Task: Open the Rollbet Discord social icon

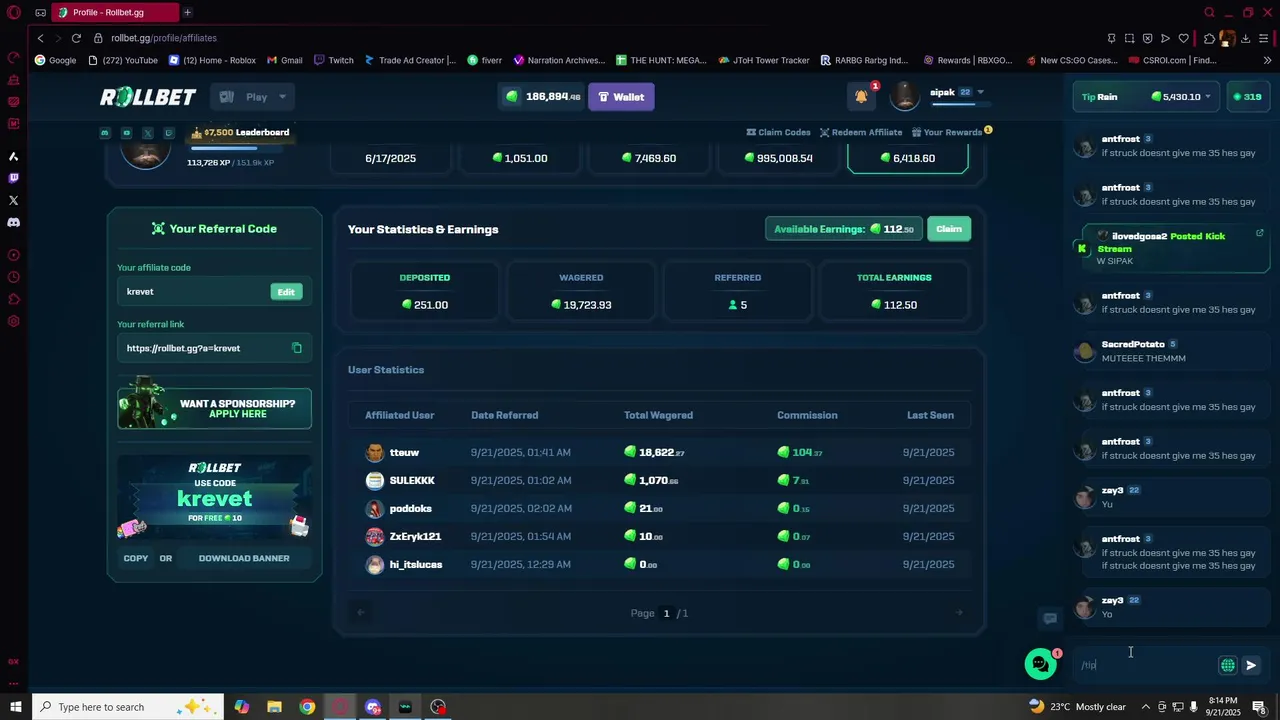Action: [105, 132]
